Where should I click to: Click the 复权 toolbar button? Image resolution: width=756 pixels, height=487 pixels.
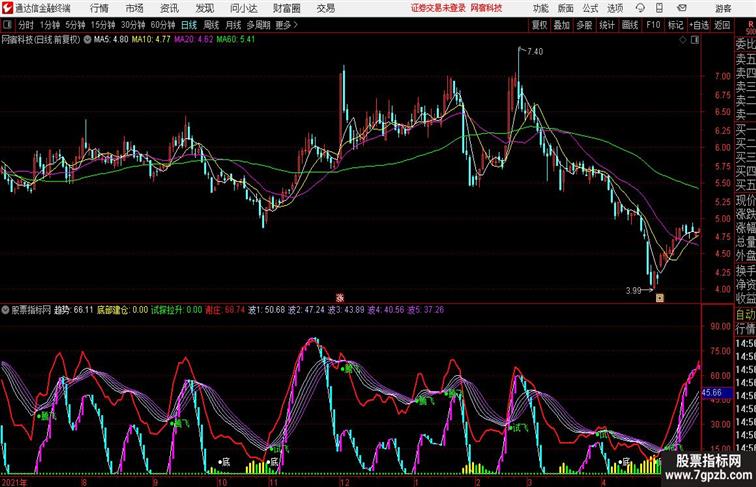pyautogui.click(x=539, y=25)
